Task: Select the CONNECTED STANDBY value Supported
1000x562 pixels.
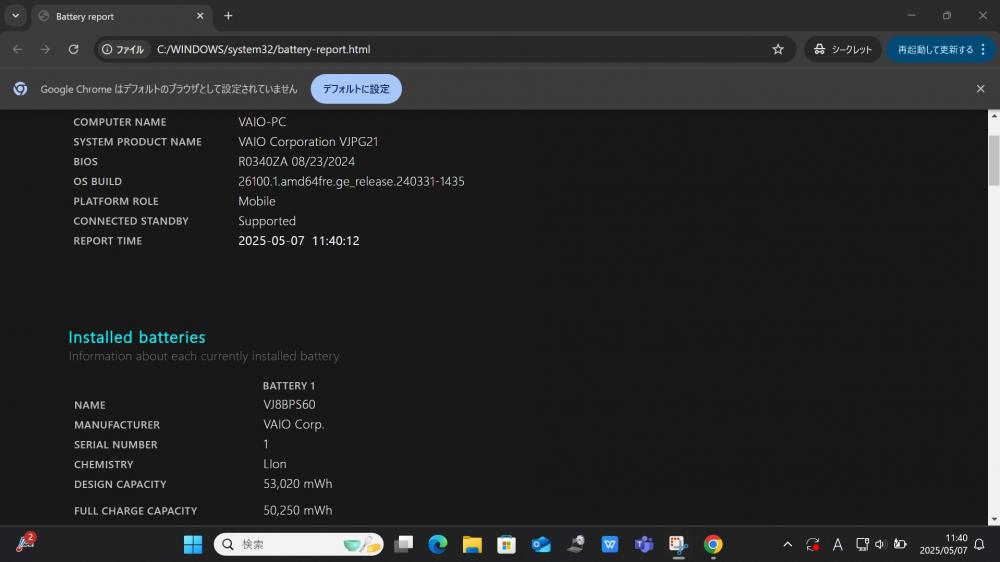Action: [267, 221]
